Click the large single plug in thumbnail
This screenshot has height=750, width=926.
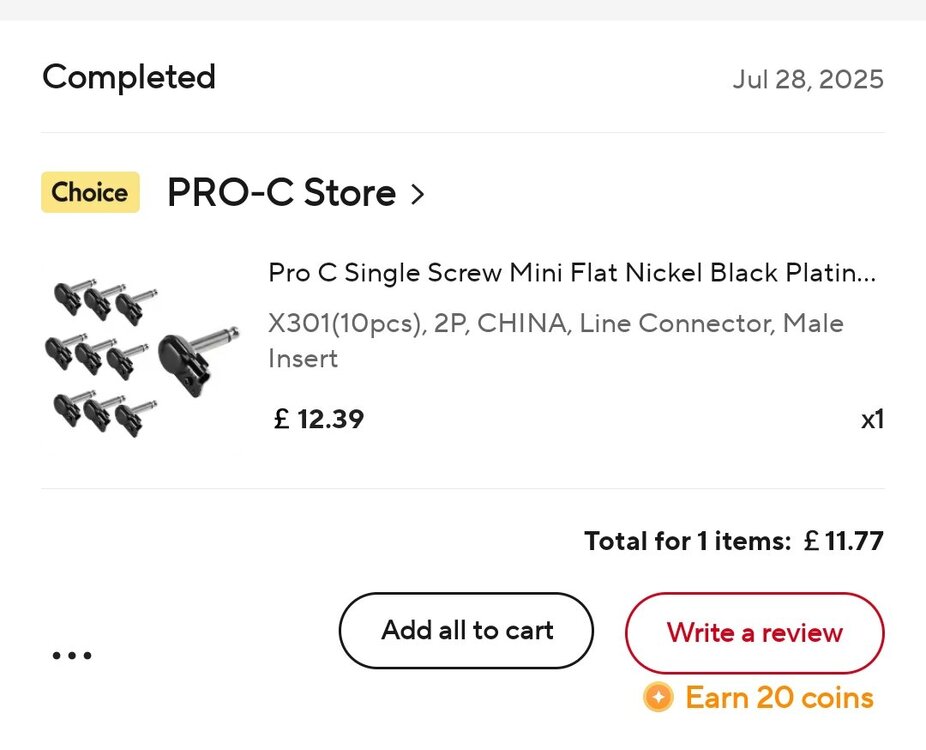pyautogui.click(x=198, y=361)
